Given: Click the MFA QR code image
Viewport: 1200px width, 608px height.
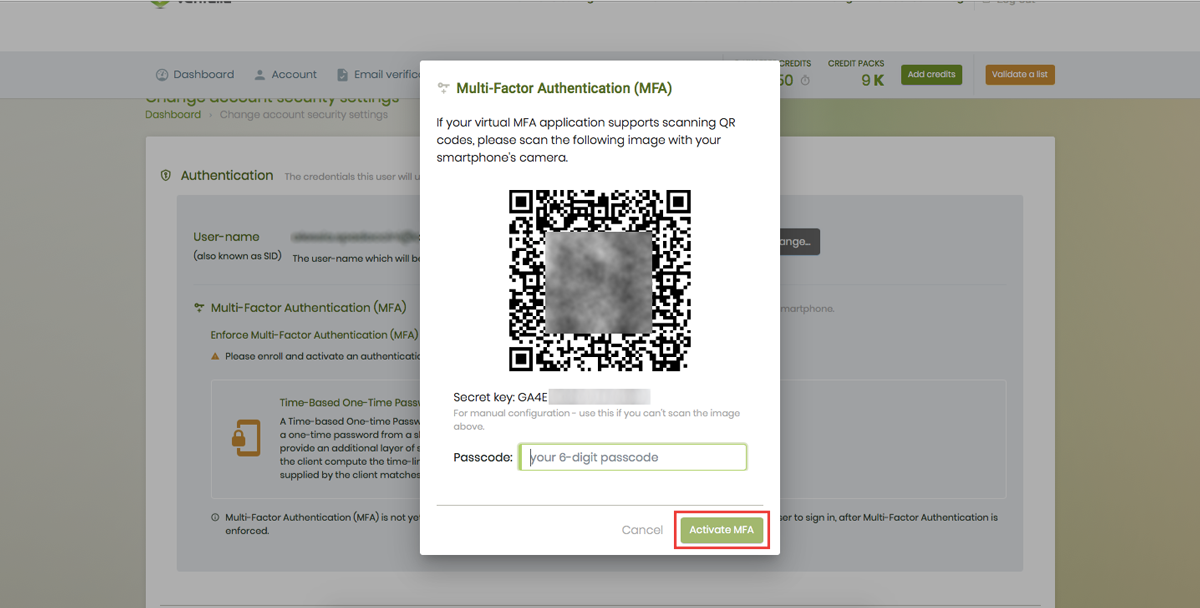Looking at the screenshot, I should [x=600, y=281].
